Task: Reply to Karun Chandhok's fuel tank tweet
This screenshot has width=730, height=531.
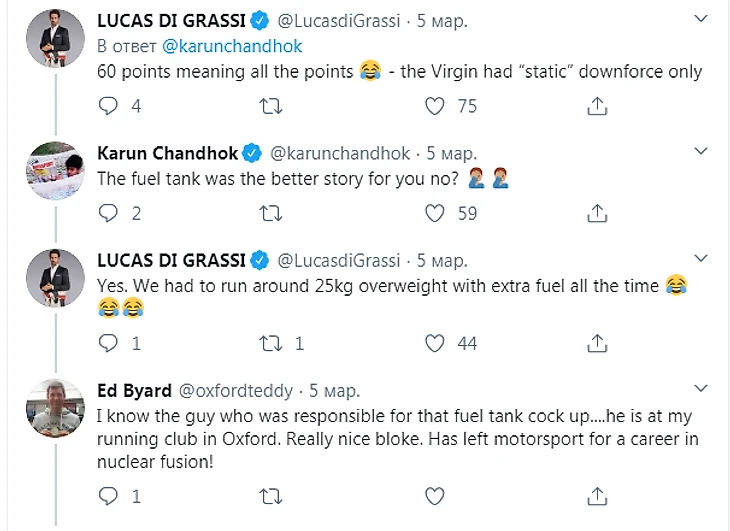Action: (x=109, y=212)
